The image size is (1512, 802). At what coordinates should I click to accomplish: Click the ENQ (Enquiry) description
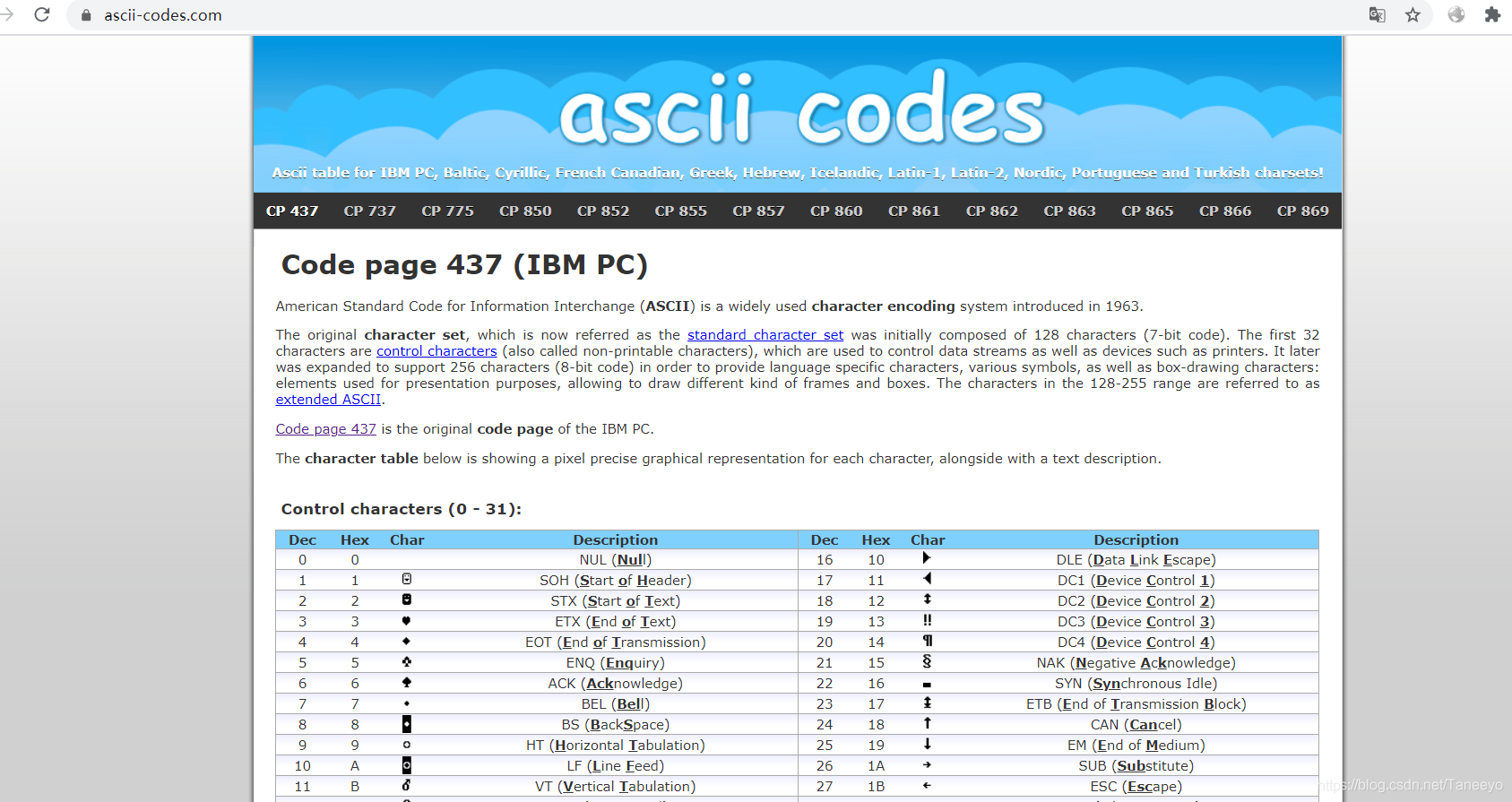tap(616, 663)
